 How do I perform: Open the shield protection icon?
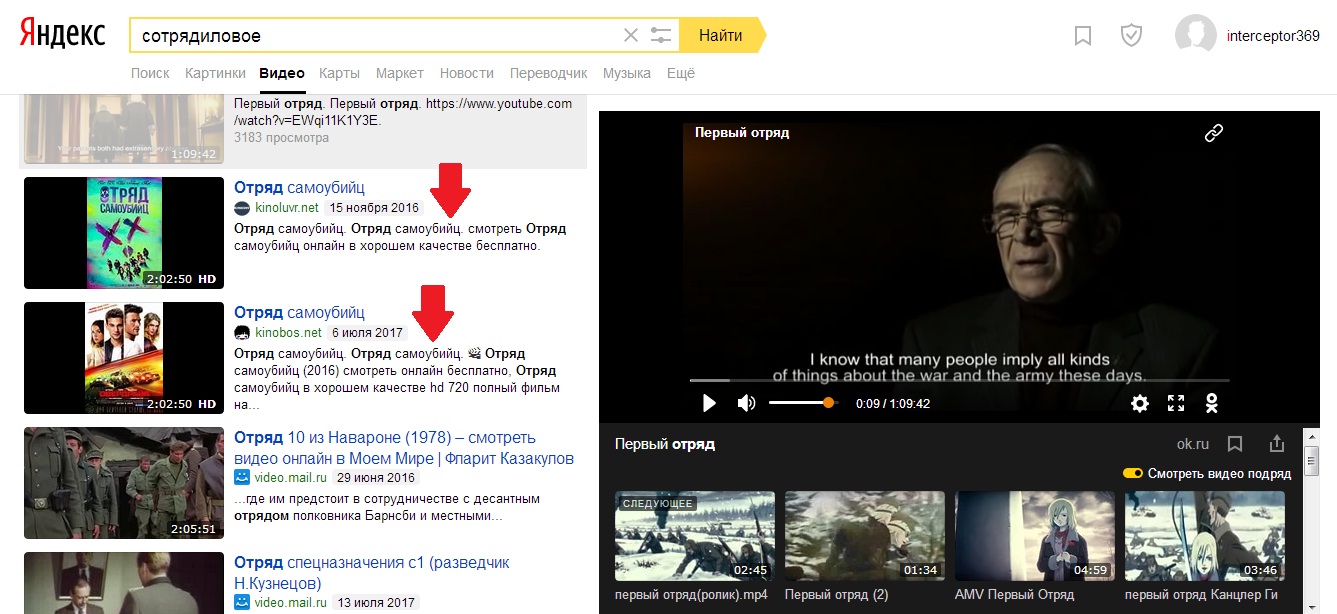coord(1131,36)
